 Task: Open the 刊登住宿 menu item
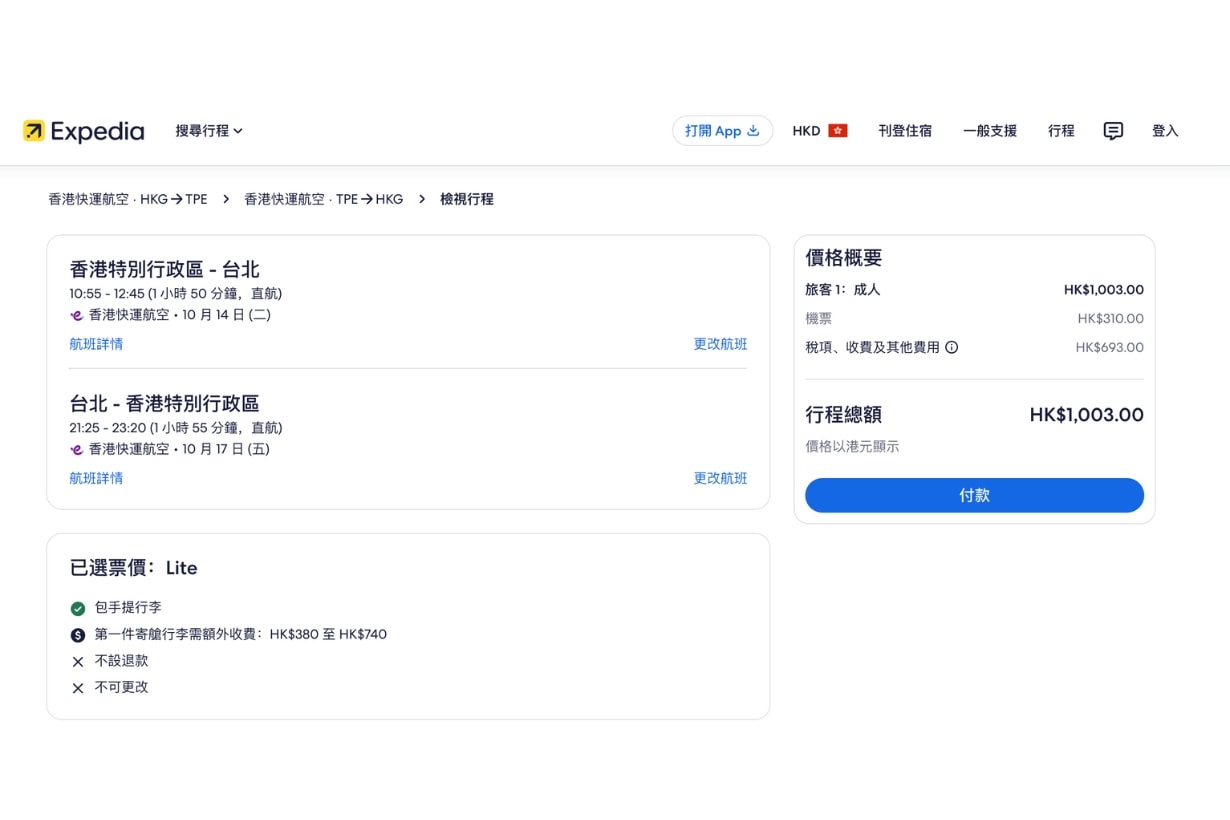905,130
